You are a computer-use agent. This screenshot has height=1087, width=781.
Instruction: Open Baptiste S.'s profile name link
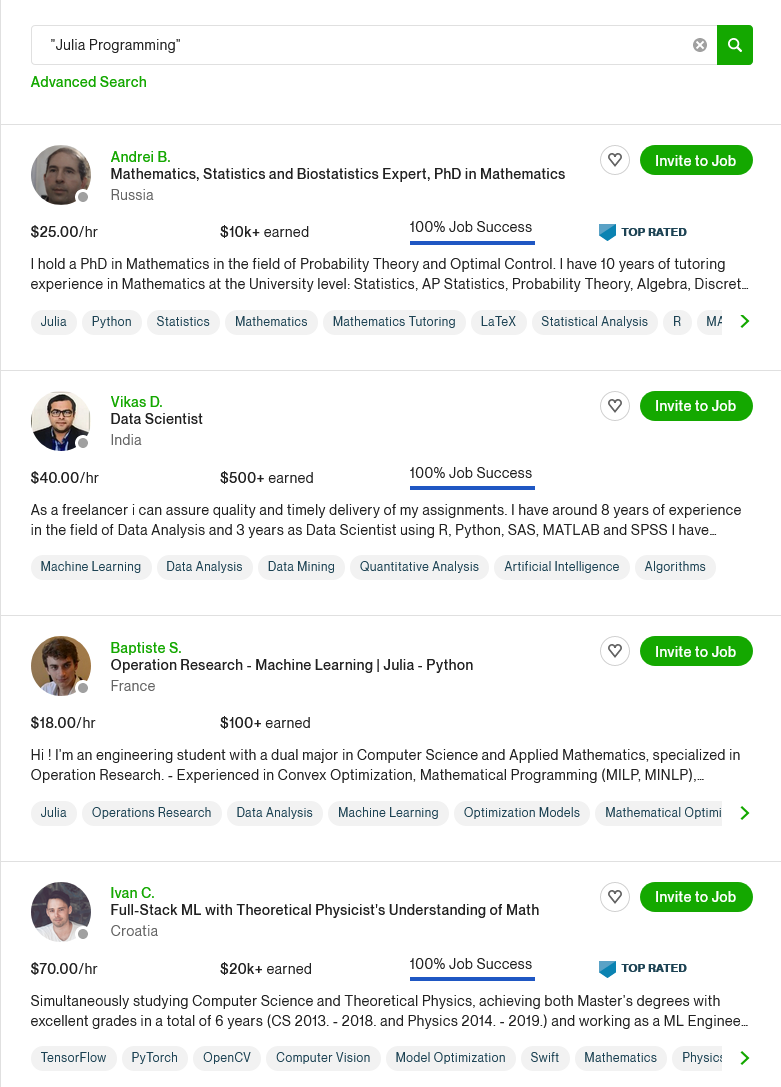pos(146,648)
